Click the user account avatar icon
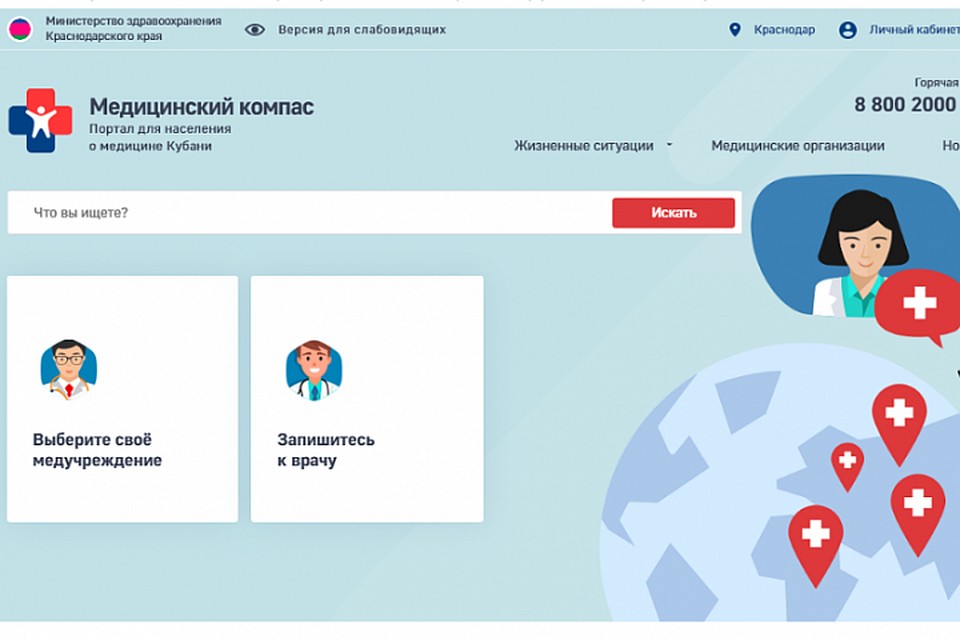The width and height of the screenshot is (960, 640). (847, 29)
